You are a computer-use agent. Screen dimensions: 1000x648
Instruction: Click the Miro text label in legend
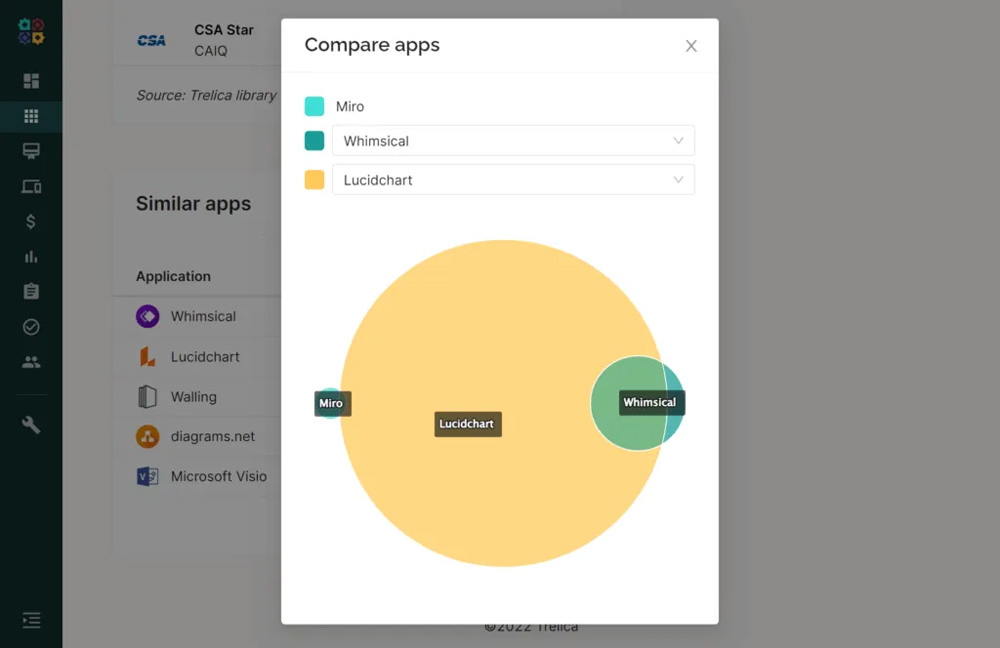point(349,107)
